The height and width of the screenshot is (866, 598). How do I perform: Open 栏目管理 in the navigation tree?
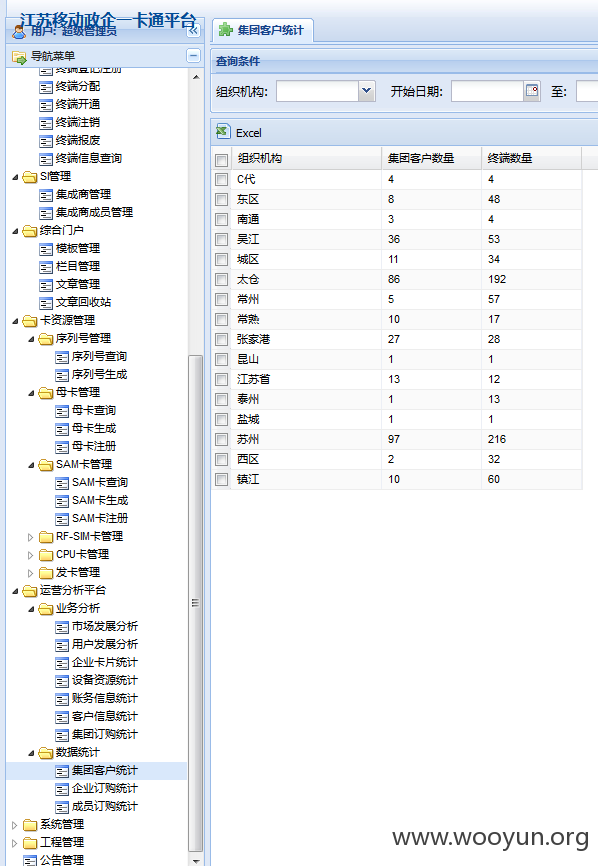(78, 267)
